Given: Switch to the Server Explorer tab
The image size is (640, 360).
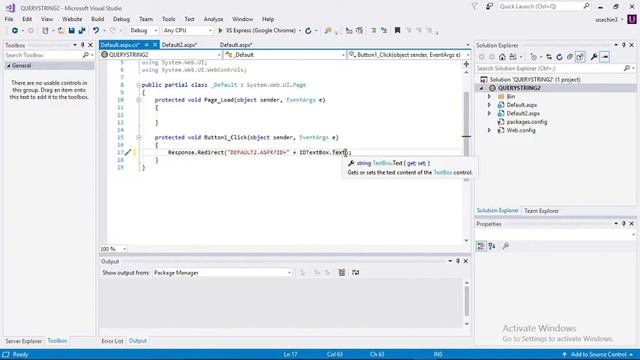Looking at the screenshot, I should pyautogui.click(x=23, y=341).
